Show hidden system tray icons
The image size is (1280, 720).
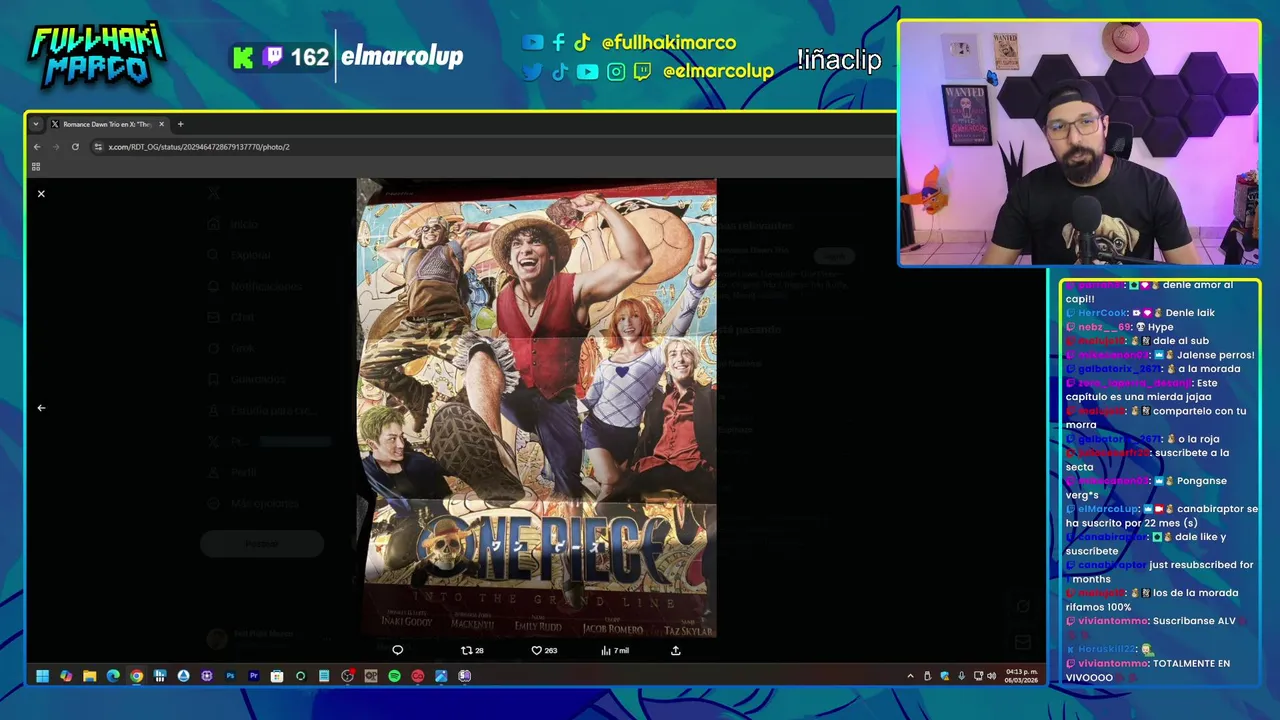910,676
